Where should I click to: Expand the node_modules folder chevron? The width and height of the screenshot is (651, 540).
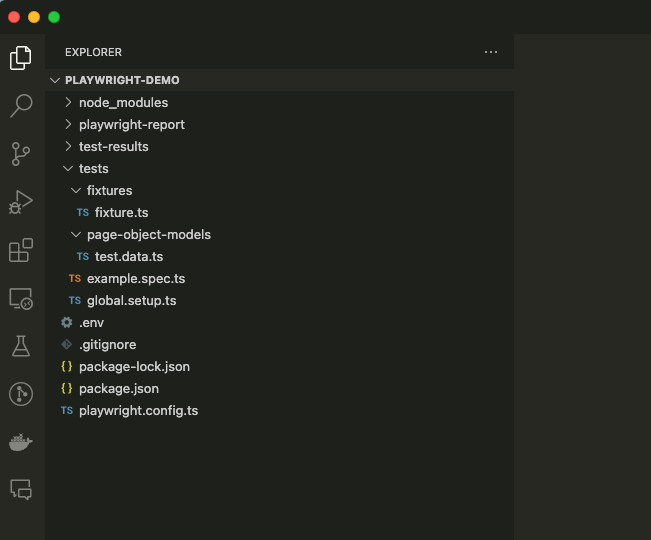pyautogui.click(x=69, y=103)
